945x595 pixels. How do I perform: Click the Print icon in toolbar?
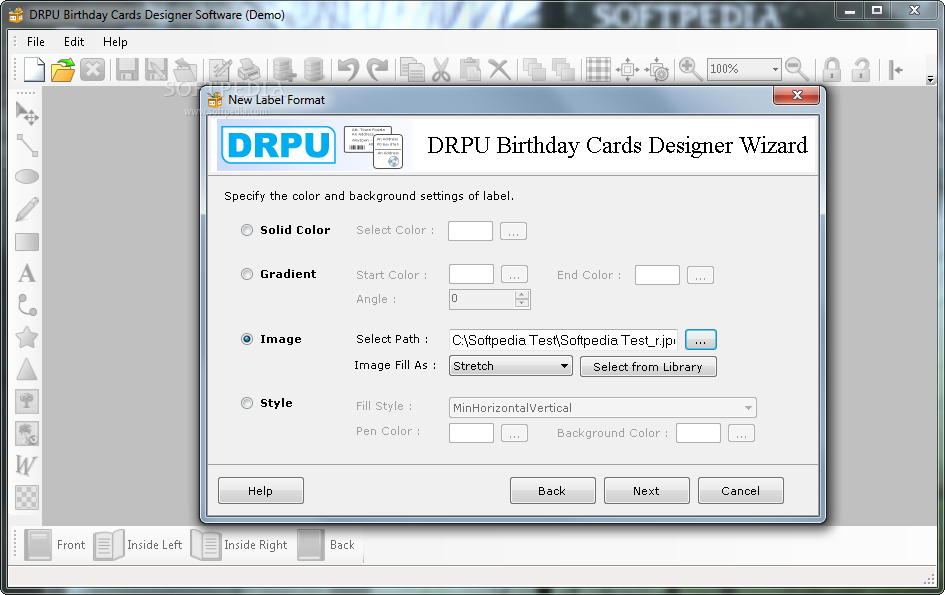[249, 70]
